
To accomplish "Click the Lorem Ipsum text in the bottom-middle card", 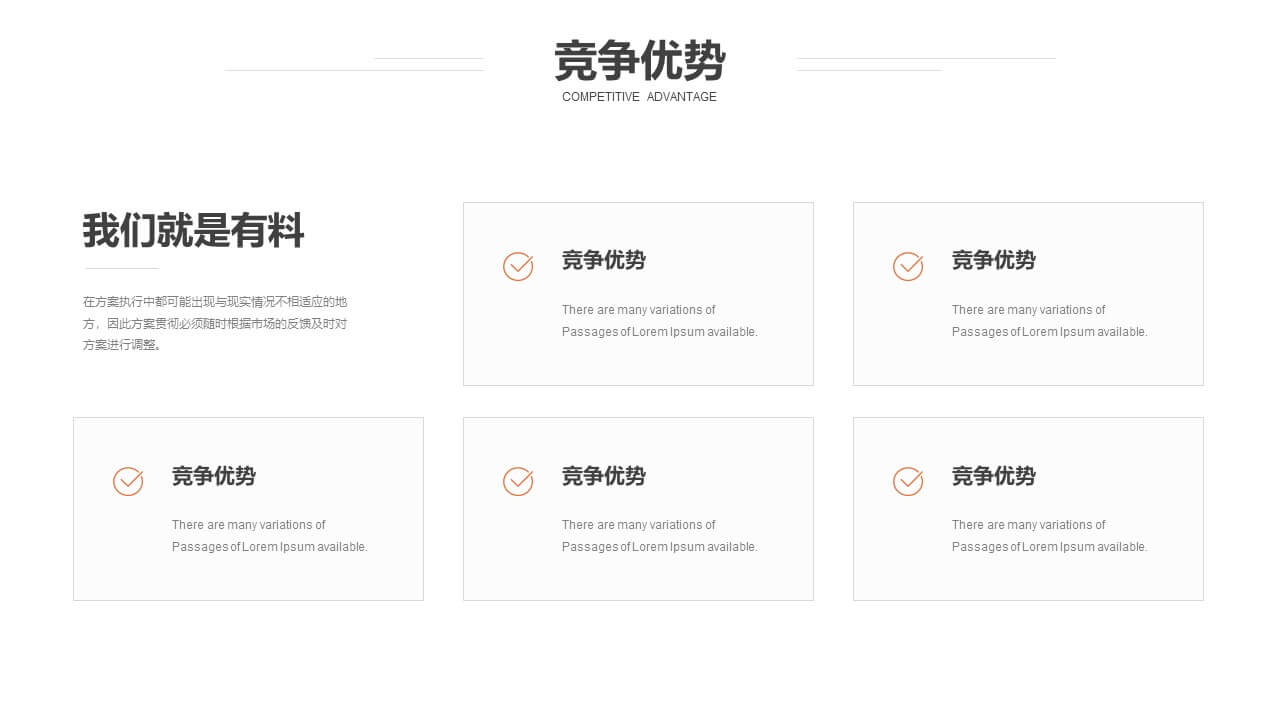I will (660, 536).
